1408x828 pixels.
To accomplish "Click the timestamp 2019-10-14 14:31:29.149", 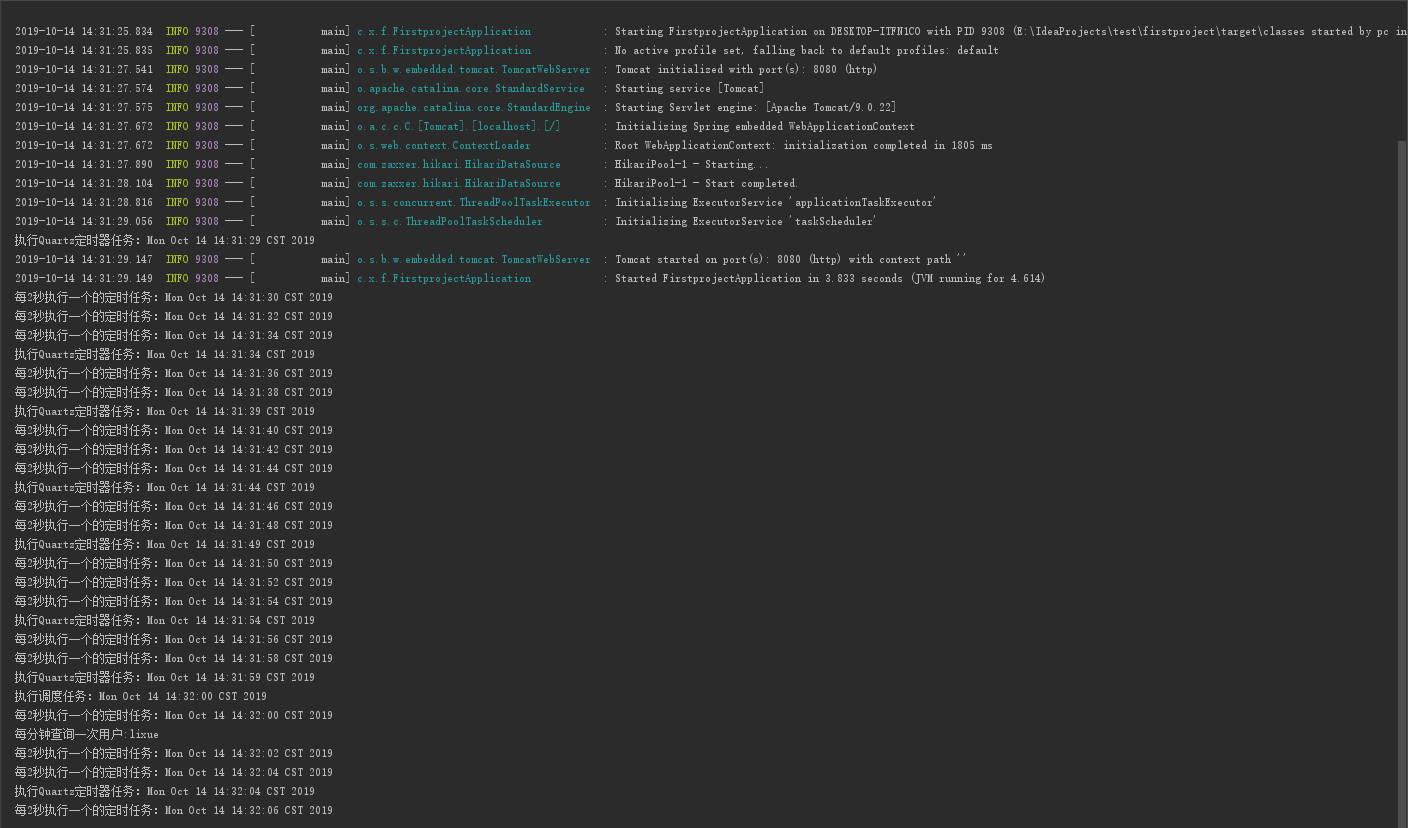I will point(84,279).
